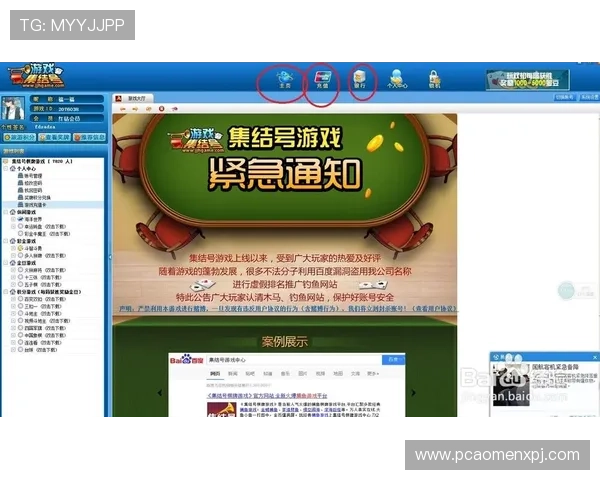Screen dimensions: 600x480
Task: Expand the 火拼麻将 game node
Action: (13, 270)
